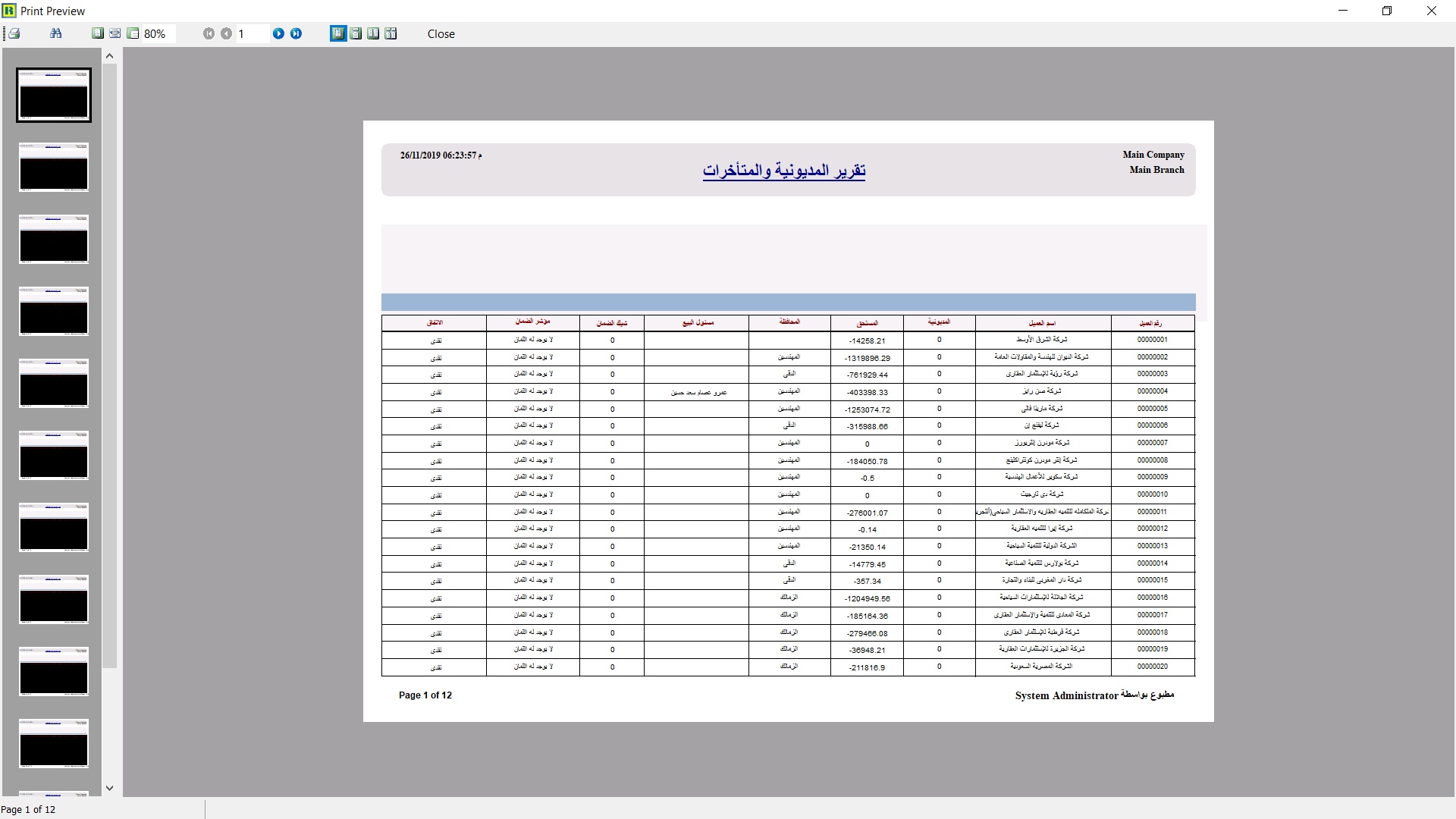This screenshot has height=819, width=1456.
Task: Select page 8 thumbnail
Action: 54,599
